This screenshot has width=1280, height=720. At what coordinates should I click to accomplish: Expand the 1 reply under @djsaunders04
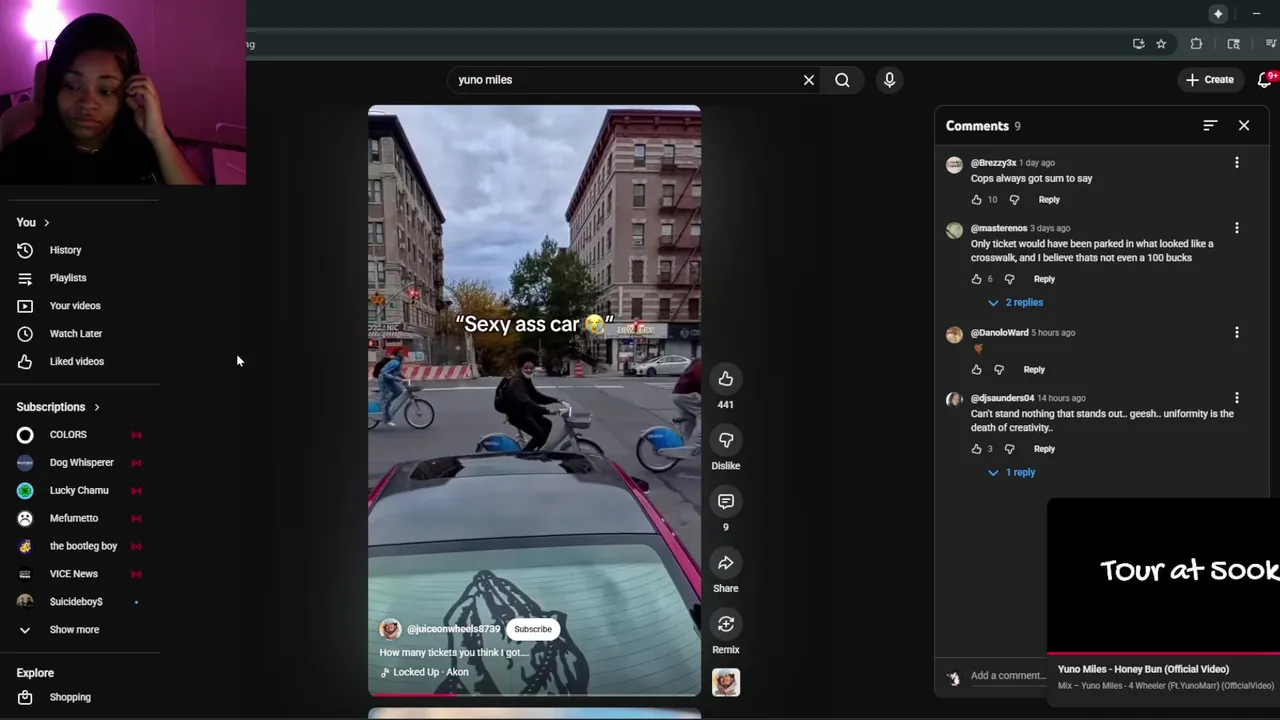point(1011,472)
